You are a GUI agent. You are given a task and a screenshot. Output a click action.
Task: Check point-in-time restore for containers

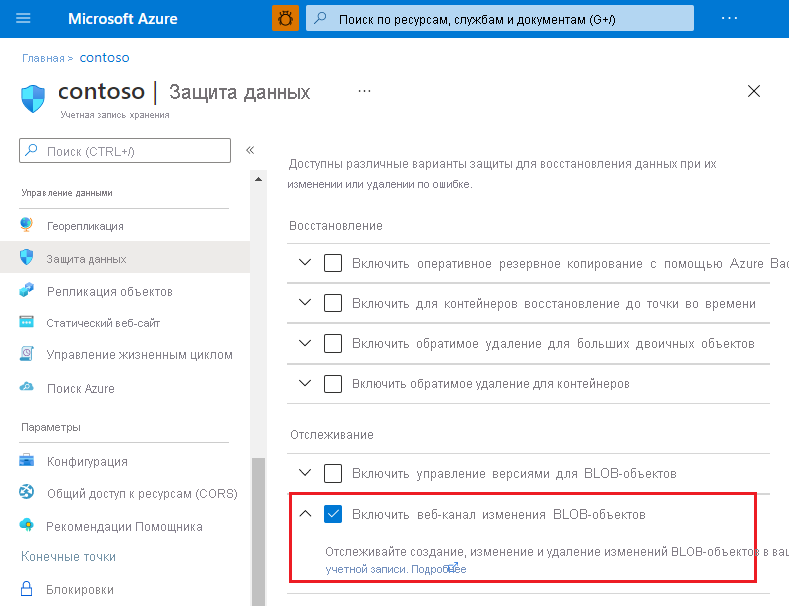click(333, 303)
